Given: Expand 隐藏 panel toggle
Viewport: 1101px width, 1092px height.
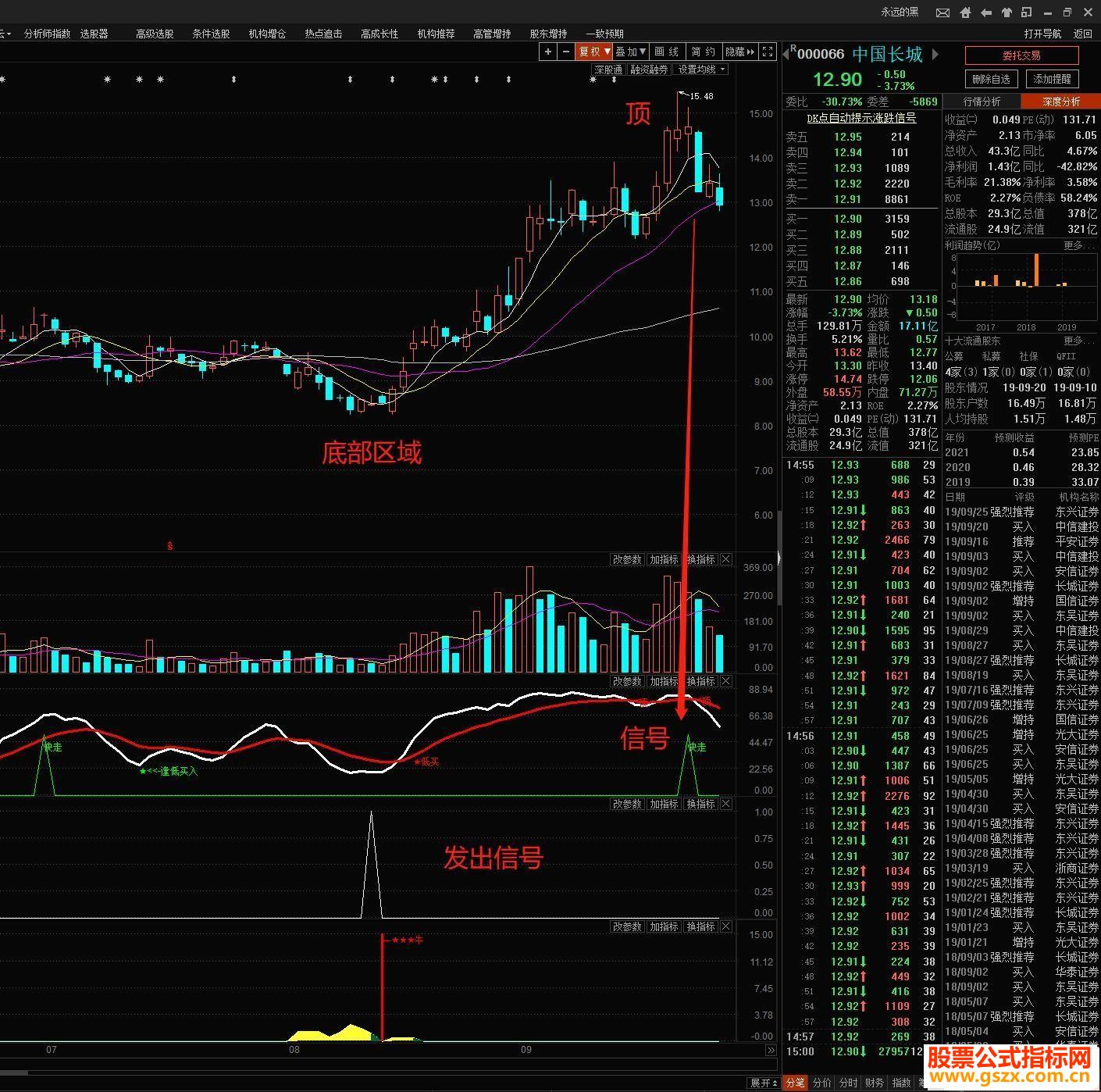Looking at the screenshot, I should [740, 52].
